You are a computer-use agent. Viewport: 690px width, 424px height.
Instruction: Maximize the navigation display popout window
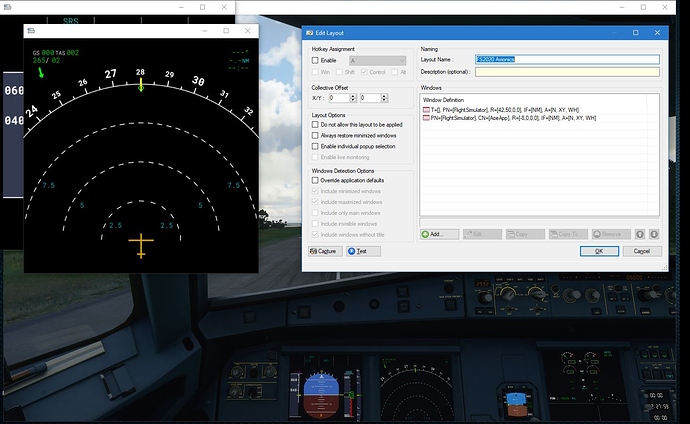[x=226, y=31]
